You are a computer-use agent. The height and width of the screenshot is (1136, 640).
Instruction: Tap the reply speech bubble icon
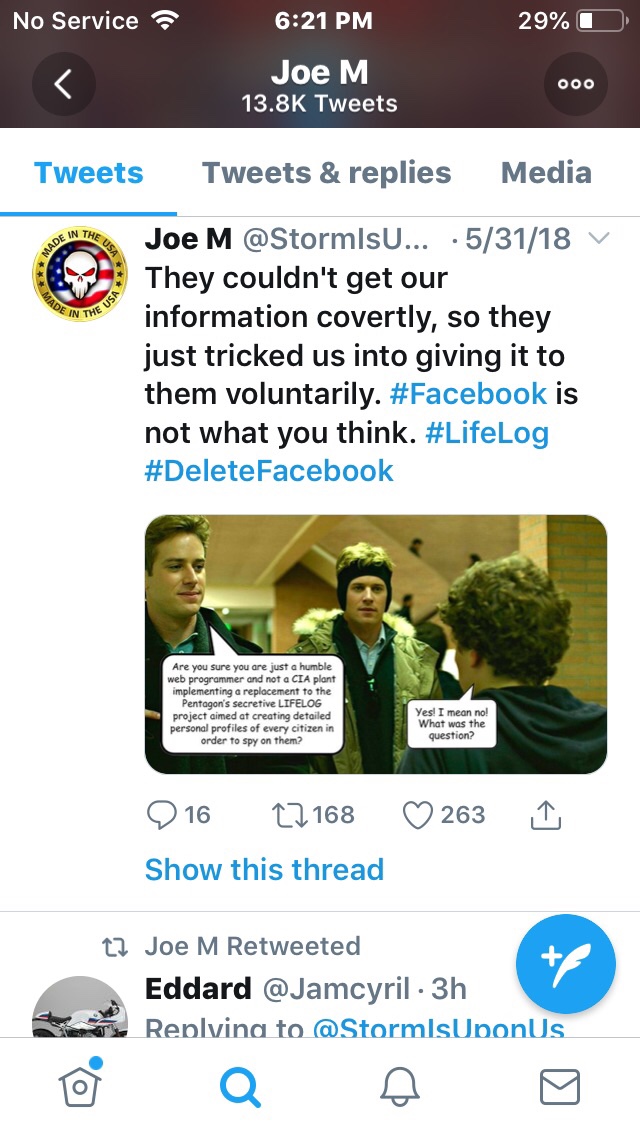[x=162, y=815]
